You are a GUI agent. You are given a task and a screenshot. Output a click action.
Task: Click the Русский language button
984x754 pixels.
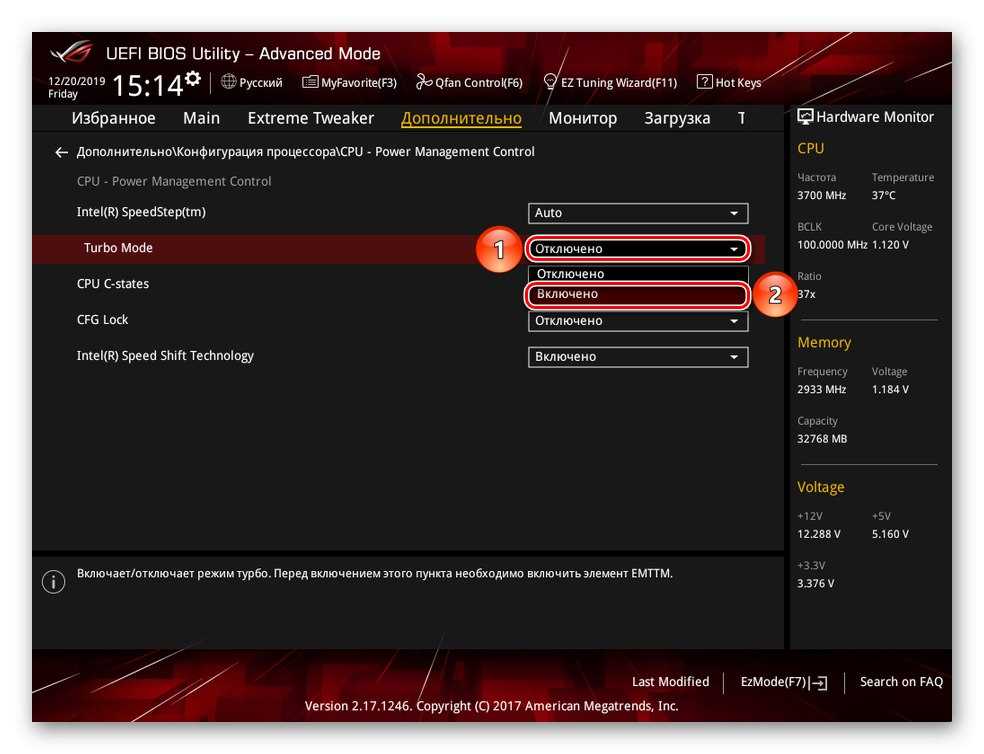point(252,82)
